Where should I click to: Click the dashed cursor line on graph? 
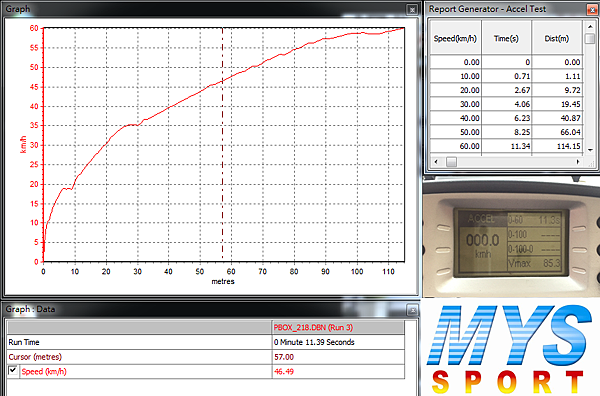[x=222, y=145]
